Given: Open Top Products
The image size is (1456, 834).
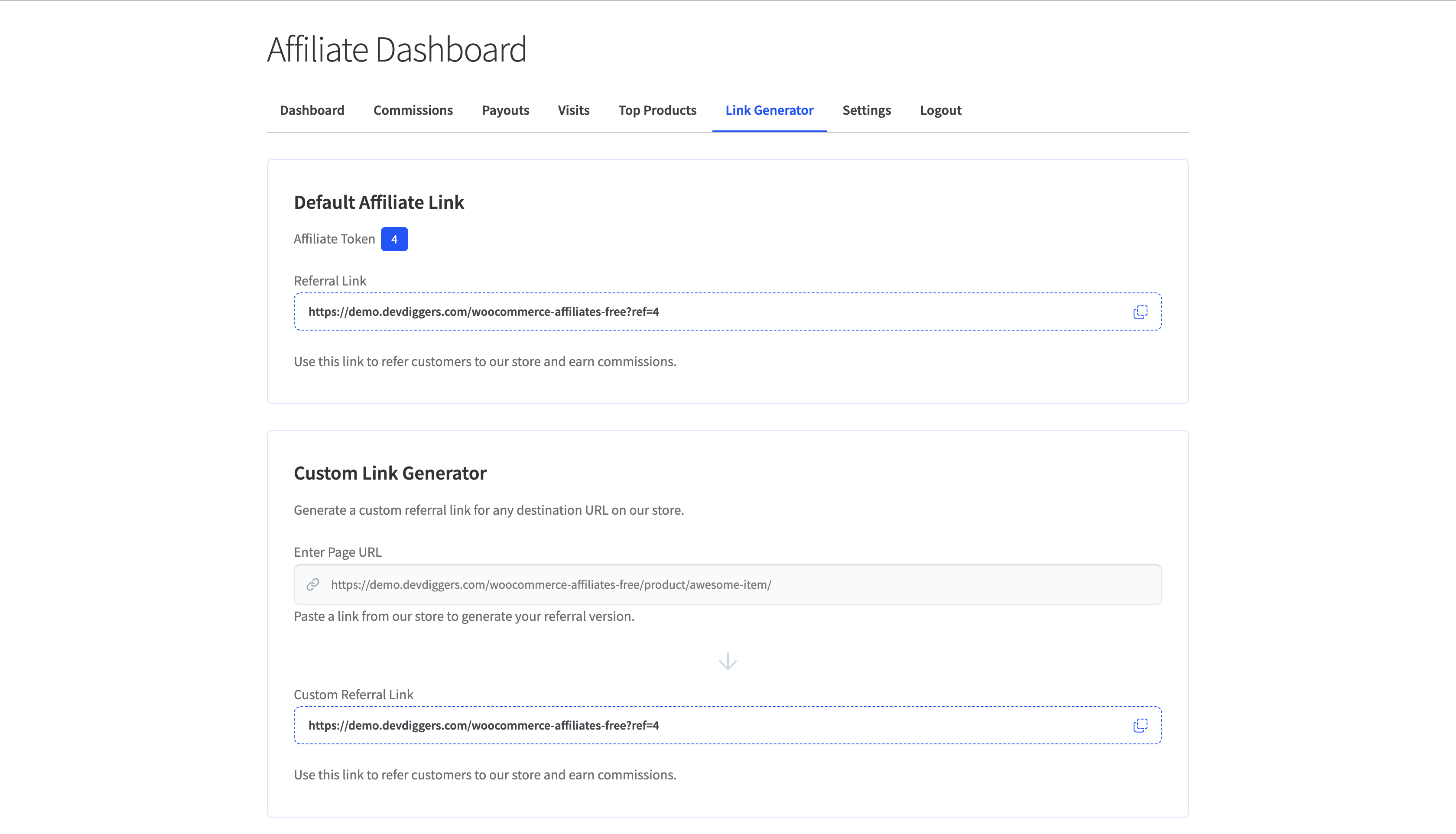Looking at the screenshot, I should coord(657,110).
